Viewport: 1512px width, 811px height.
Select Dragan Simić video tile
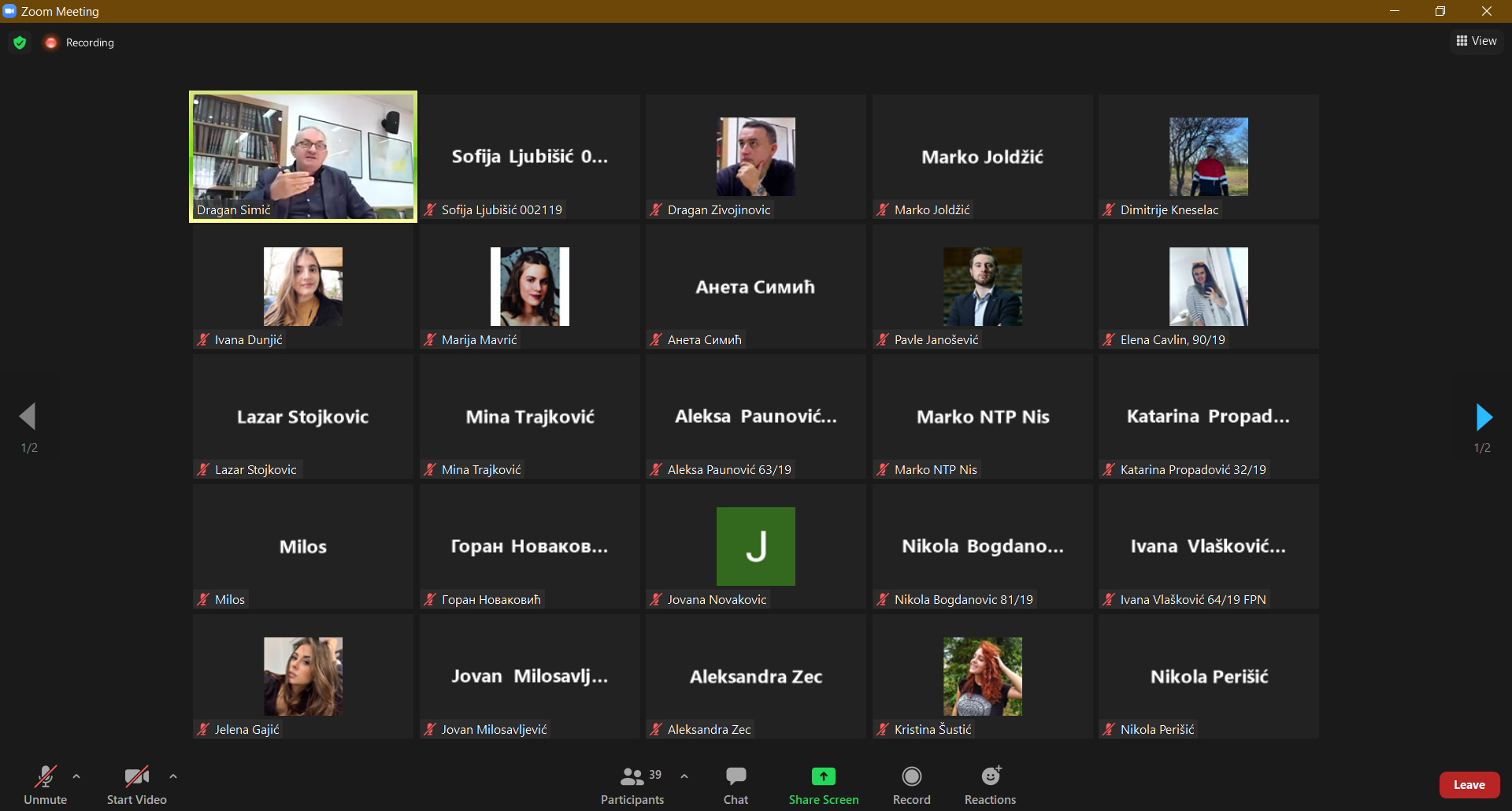click(303, 157)
